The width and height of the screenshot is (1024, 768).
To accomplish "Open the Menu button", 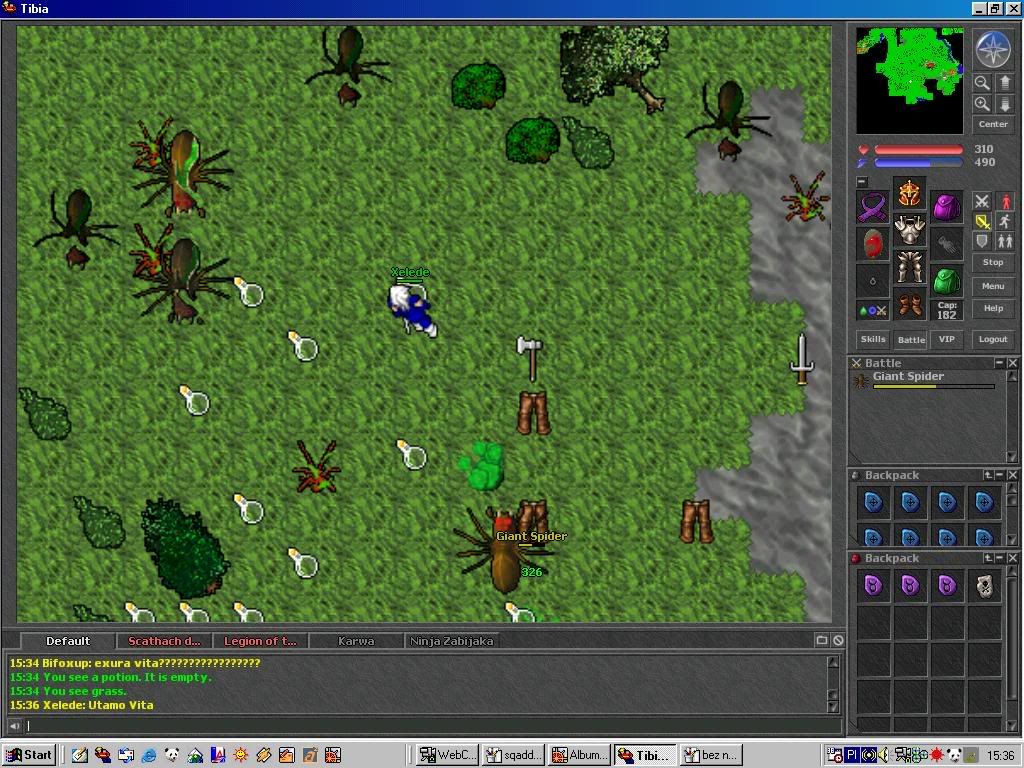I will [993, 286].
